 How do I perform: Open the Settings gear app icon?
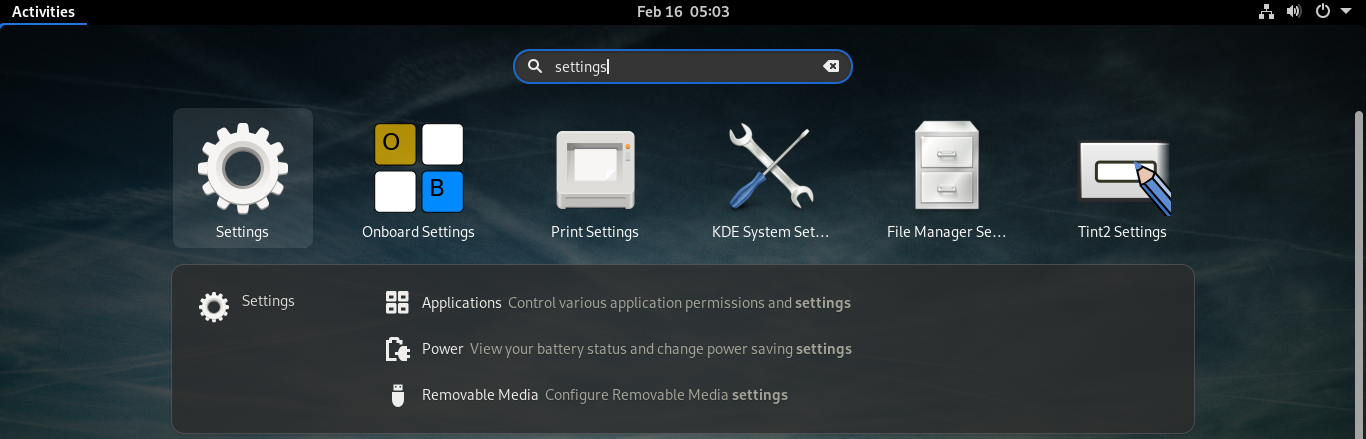click(243, 168)
